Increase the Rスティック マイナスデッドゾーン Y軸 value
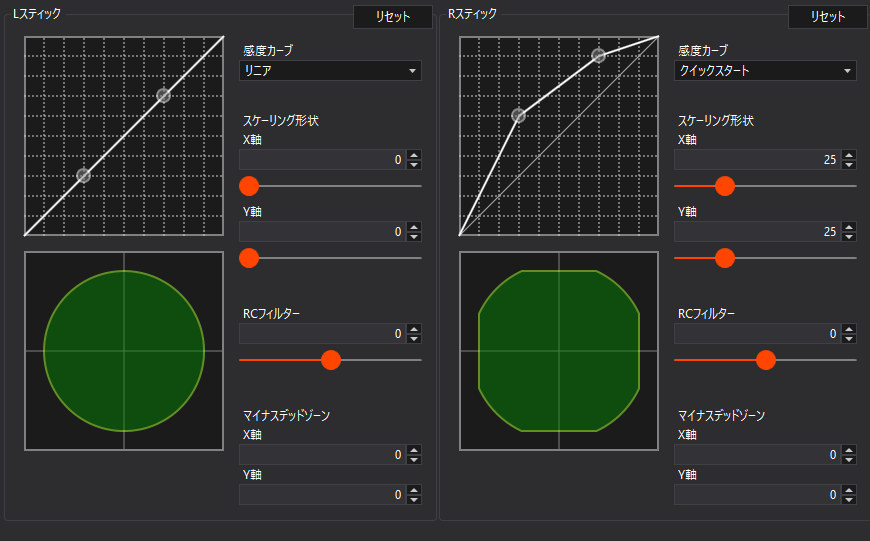 pos(849,489)
